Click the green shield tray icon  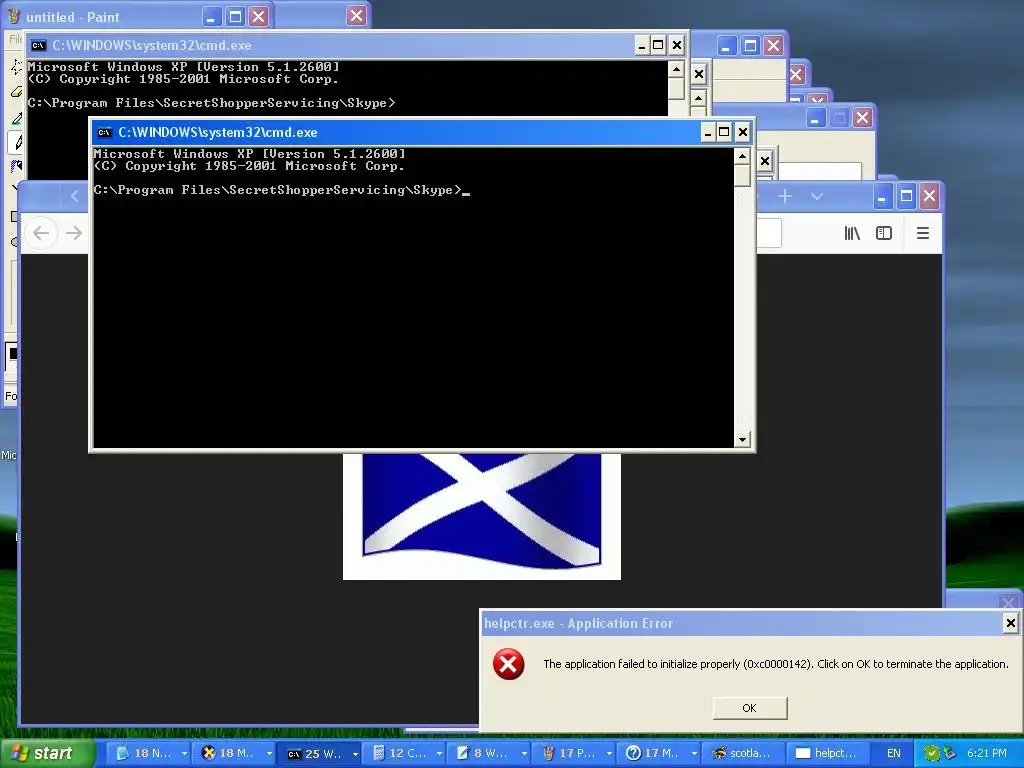pos(931,754)
